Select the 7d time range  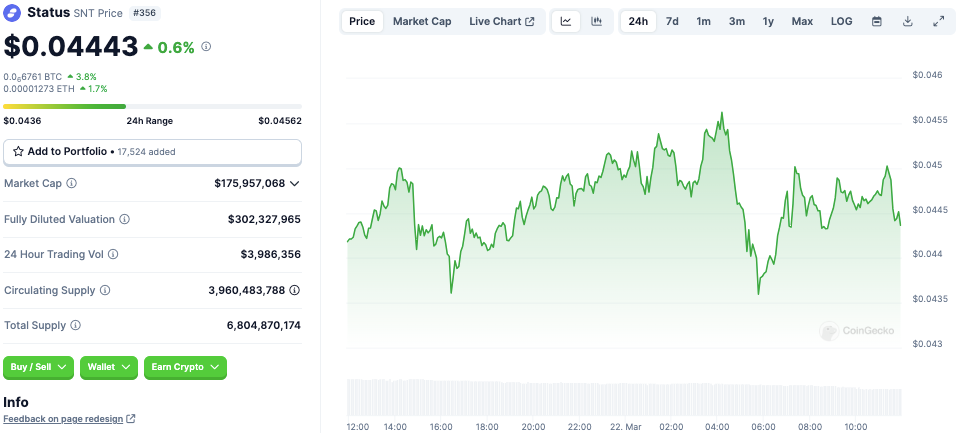pos(672,21)
